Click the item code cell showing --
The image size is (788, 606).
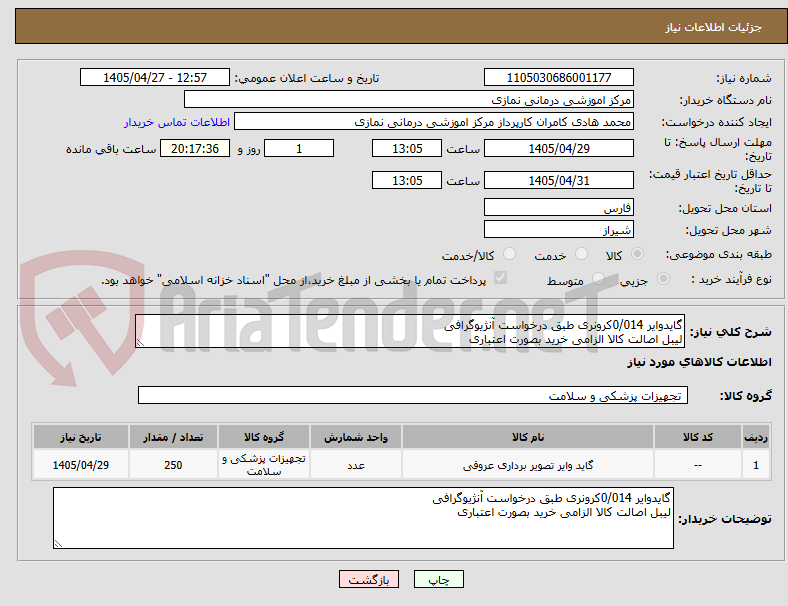tap(698, 465)
